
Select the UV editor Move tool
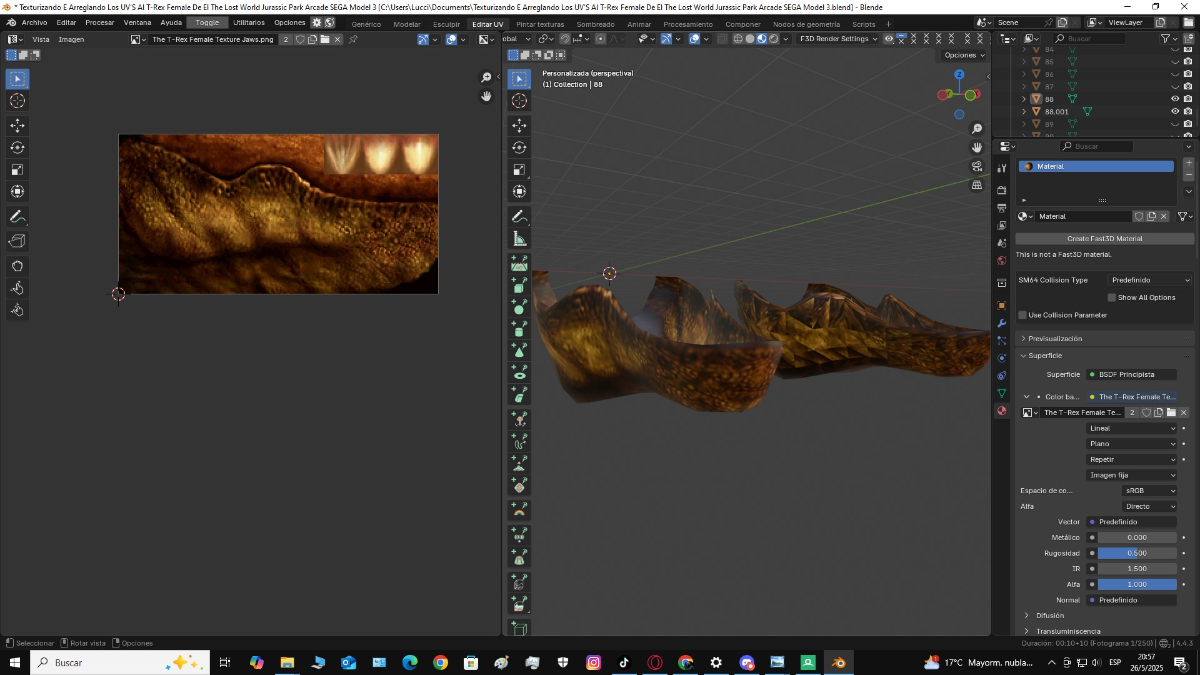[x=18, y=125]
